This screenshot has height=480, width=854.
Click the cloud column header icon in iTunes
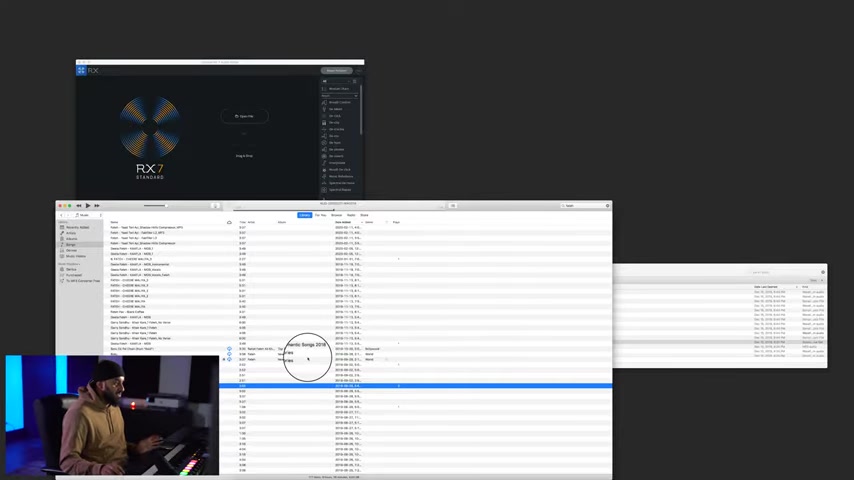(x=229, y=222)
